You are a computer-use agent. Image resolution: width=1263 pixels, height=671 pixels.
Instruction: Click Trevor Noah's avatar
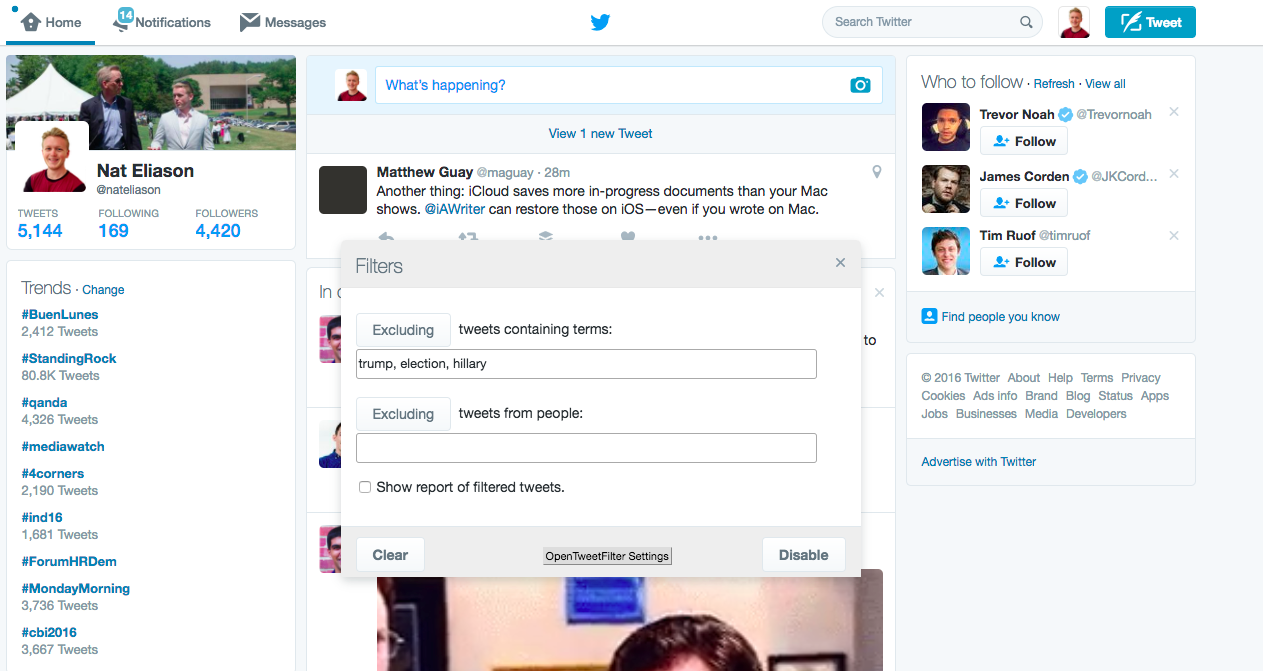tap(946, 128)
